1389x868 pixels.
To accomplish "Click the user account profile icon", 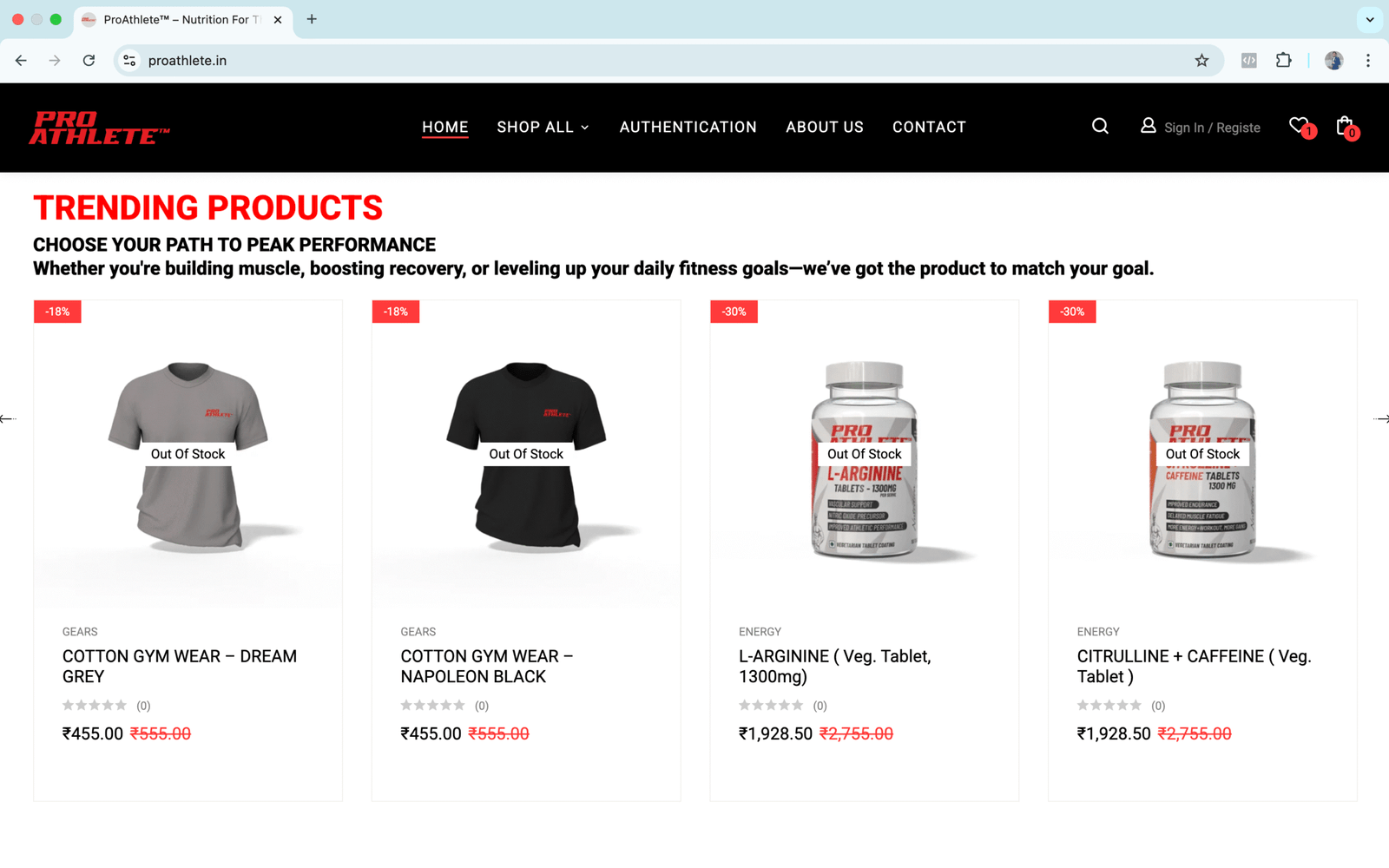I will point(1148,126).
